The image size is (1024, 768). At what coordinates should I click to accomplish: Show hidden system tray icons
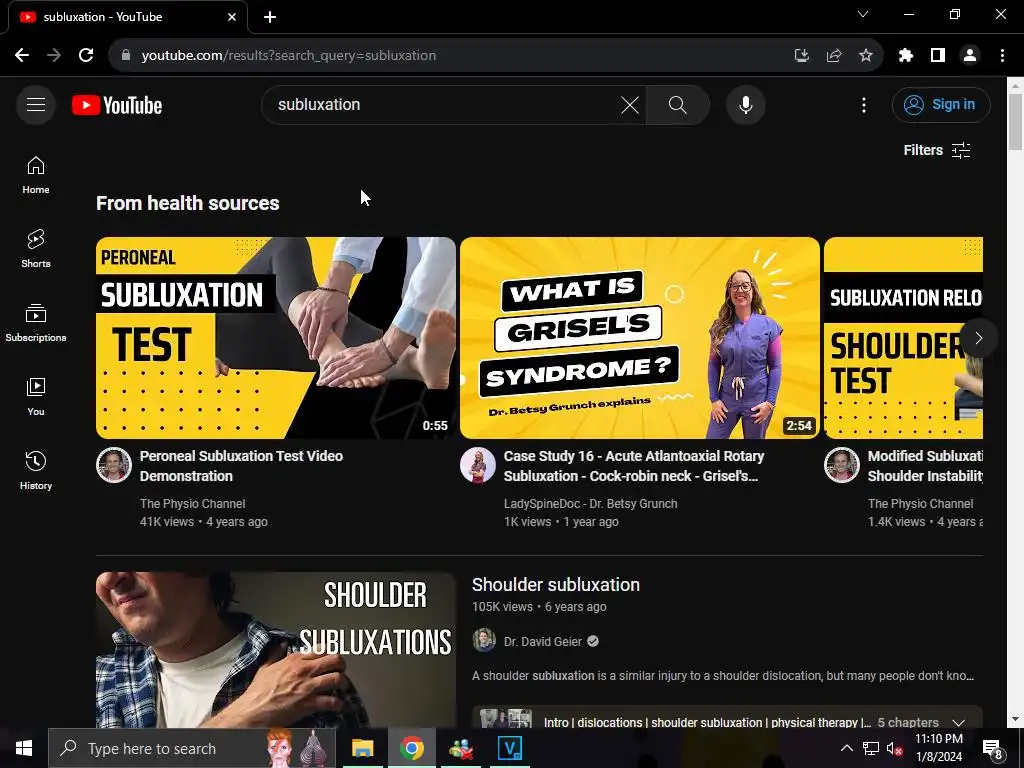846,748
